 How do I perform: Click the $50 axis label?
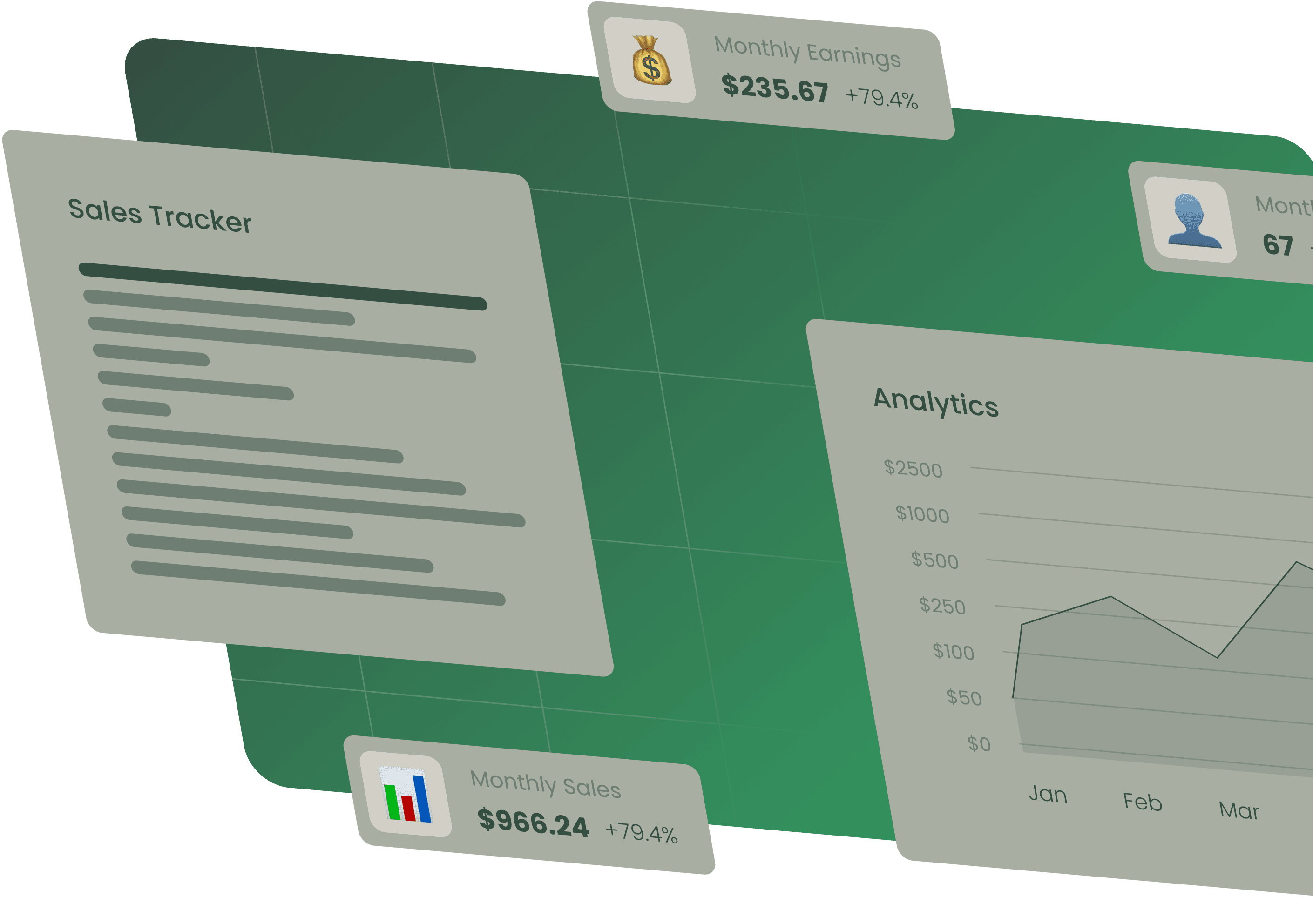tap(964, 697)
